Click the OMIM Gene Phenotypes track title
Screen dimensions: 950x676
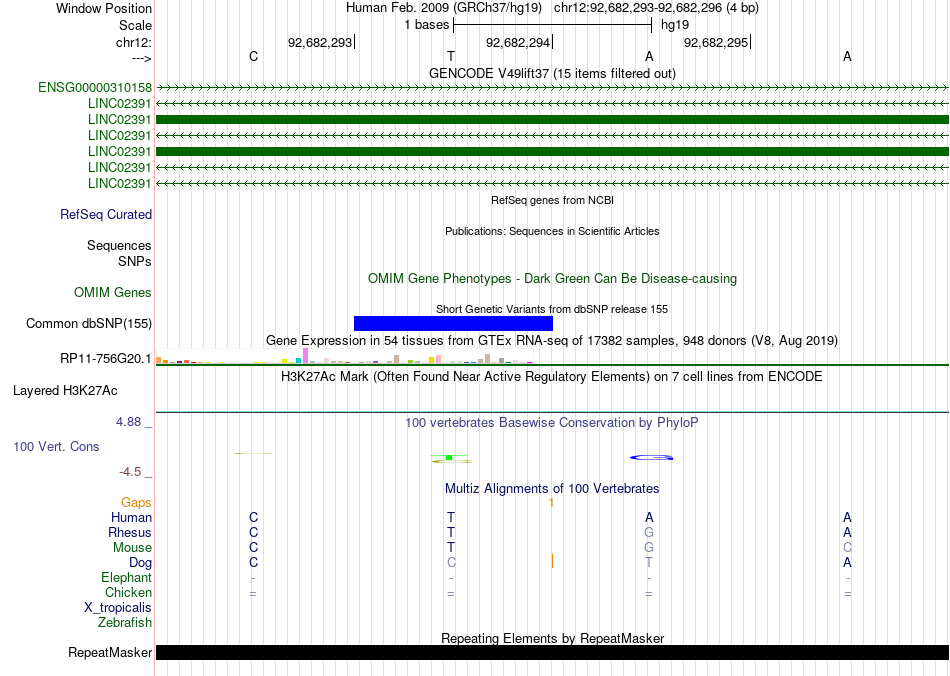[x=553, y=279]
